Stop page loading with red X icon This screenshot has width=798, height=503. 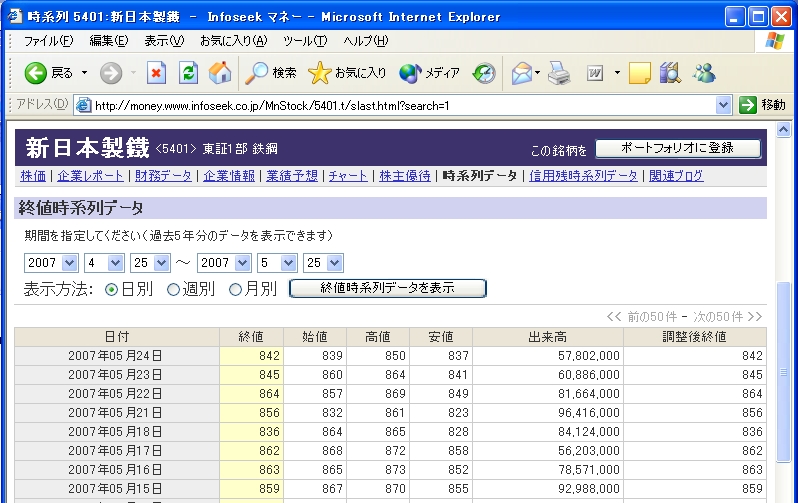(x=156, y=73)
